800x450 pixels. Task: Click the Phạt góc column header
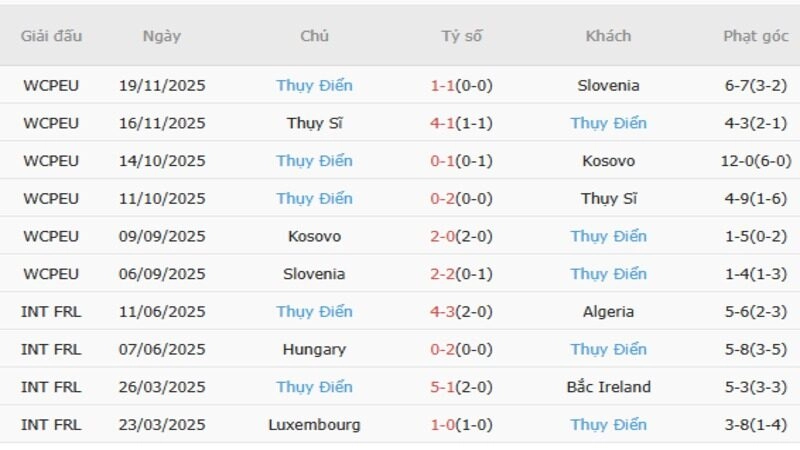pyautogui.click(x=756, y=36)
